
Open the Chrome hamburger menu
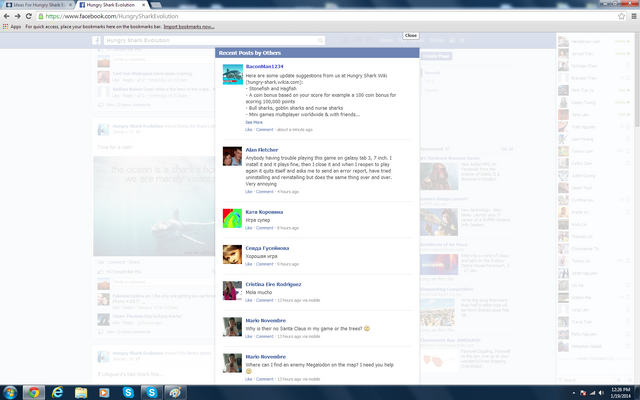point(634,16)
